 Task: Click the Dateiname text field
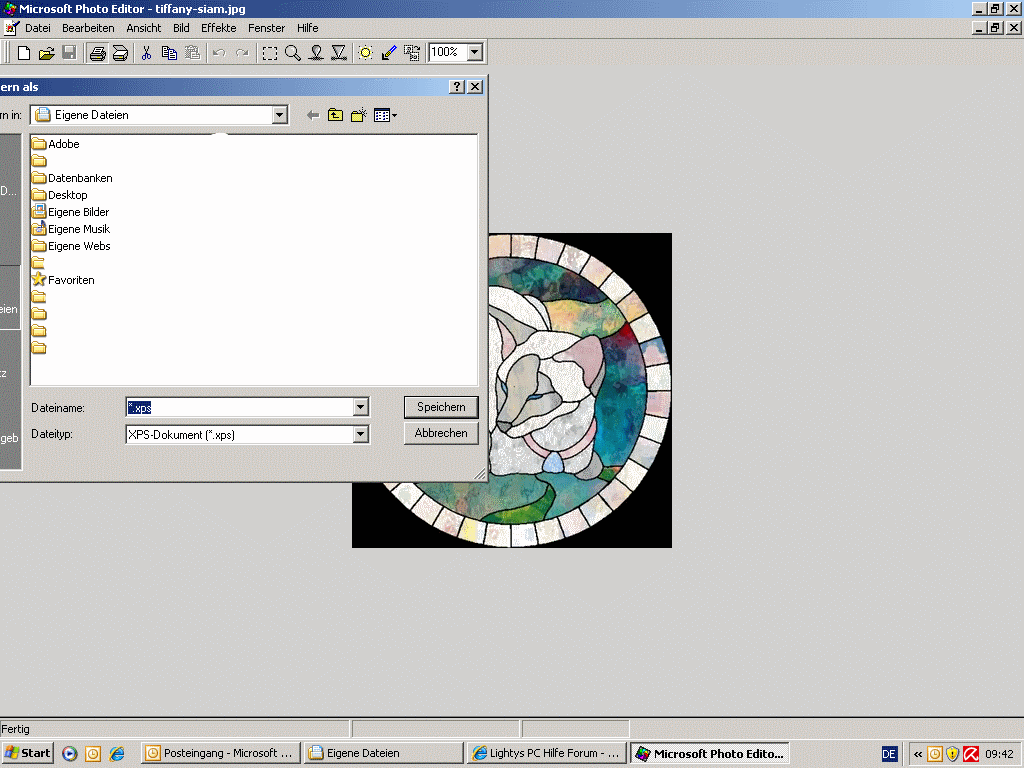coord(240,408)
